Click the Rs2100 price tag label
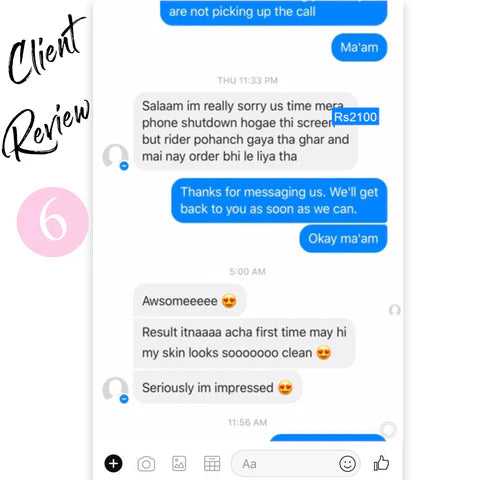The width and height of the screenshot is (480, 480). pos(355,117)
